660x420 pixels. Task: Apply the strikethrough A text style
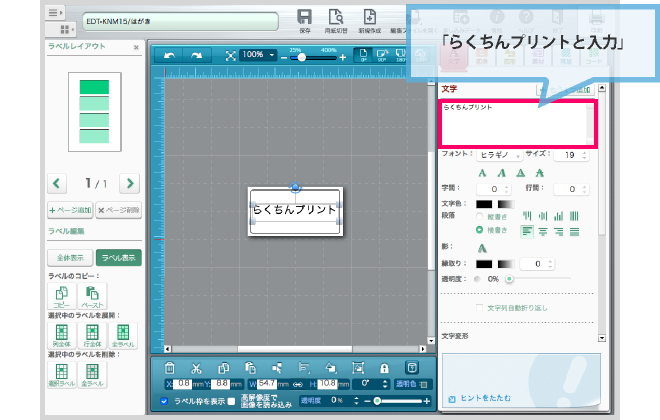coord(540,173)
